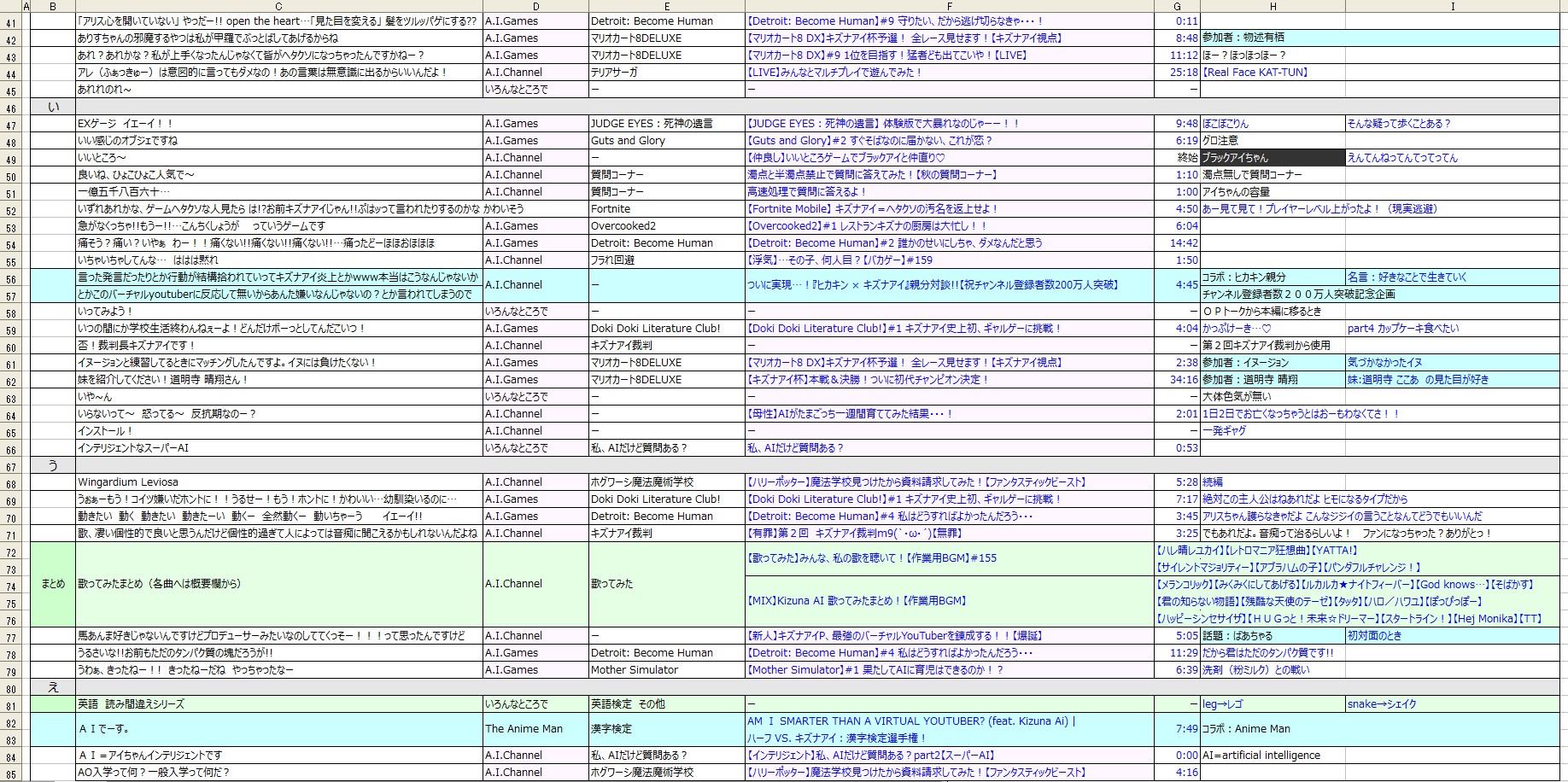Open AM I SMARTER THAN A VIRTUAL YOUTUBER link
This screenshot has height=782, width=1568.
pyautogui.click(x=911, y=721)
